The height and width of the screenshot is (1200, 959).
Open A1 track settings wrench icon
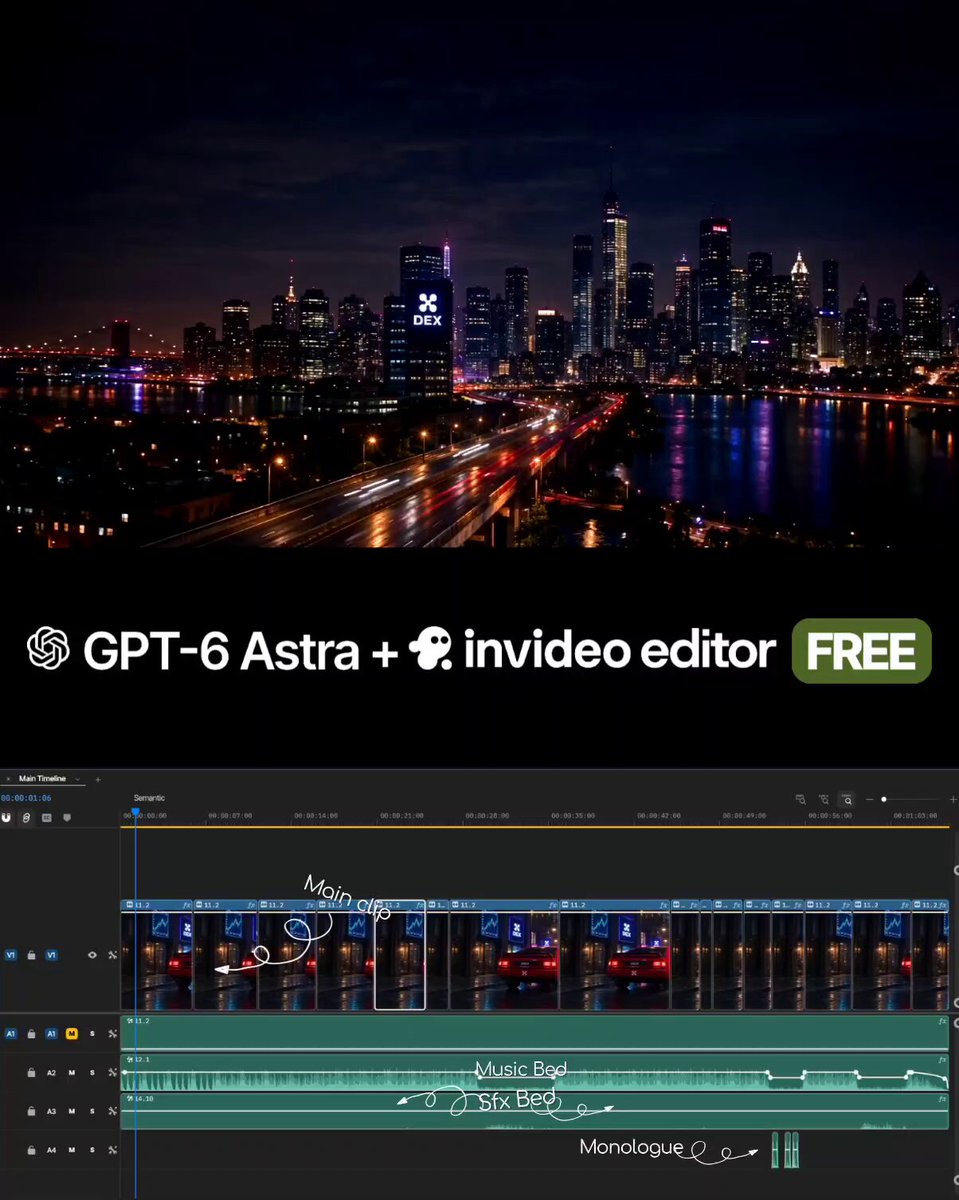pos(112,1033)
